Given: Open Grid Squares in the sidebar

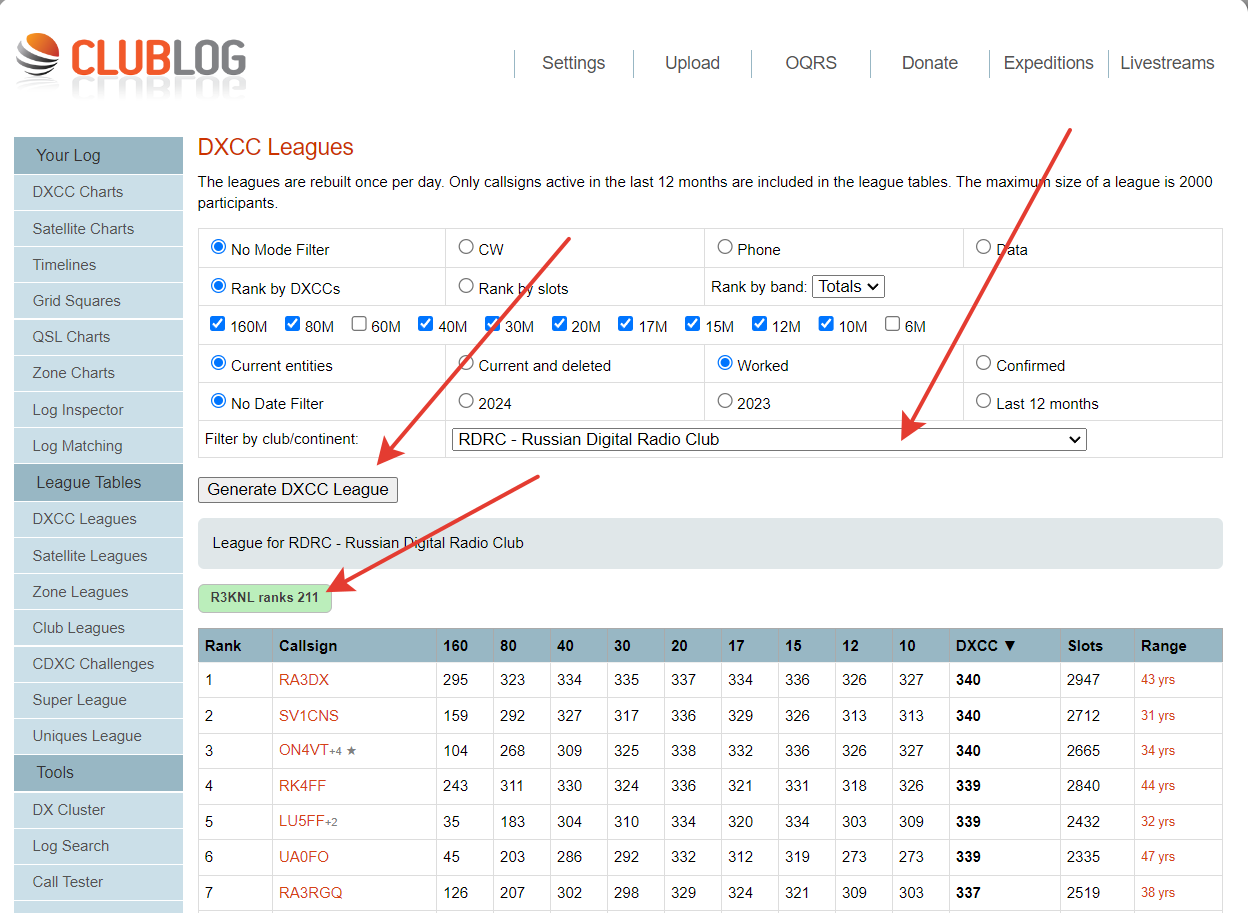Looking at the screenshot, I should (x=98, y=301).
